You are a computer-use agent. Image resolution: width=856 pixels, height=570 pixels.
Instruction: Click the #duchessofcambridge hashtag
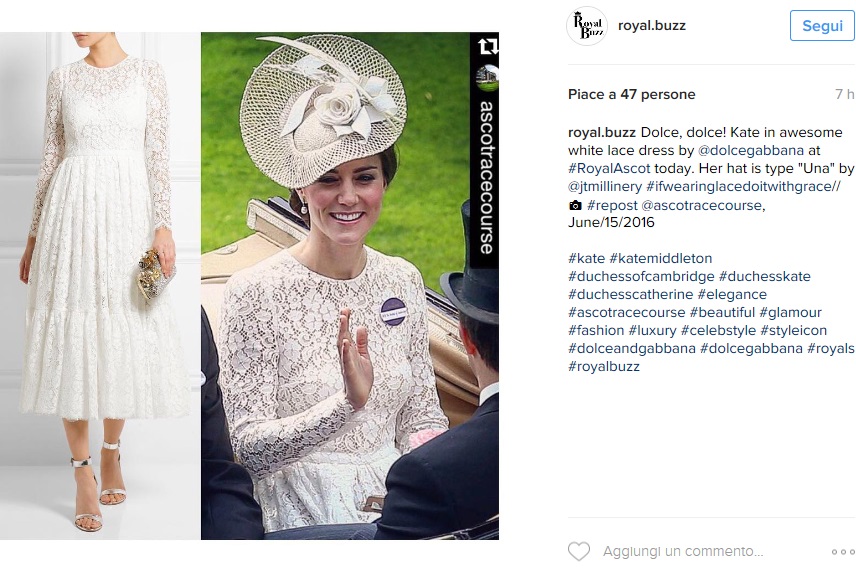pyautogui.click(x=641, y=276)
